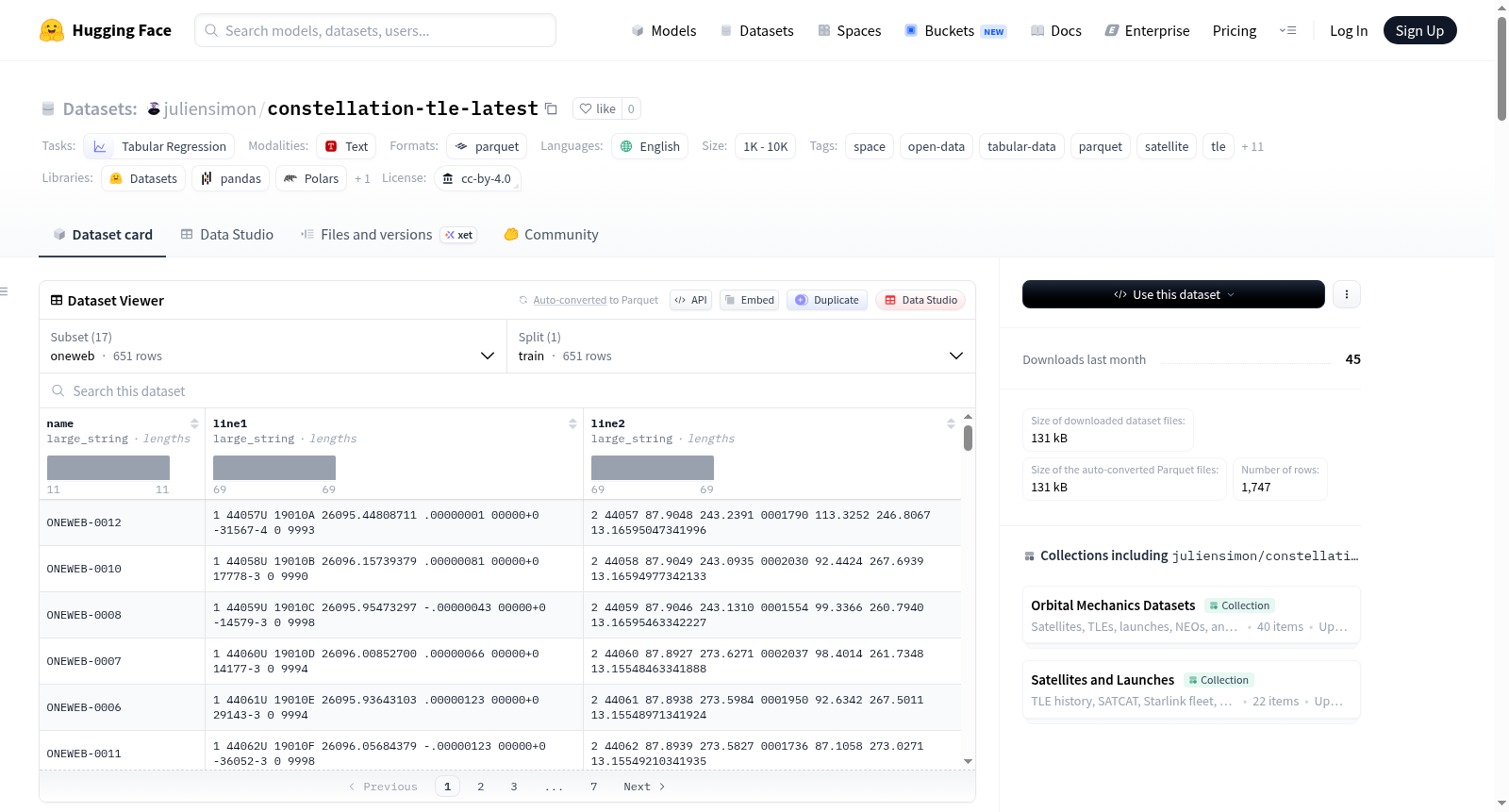
Task: Open the Community tab
Action: pos(552,235)
